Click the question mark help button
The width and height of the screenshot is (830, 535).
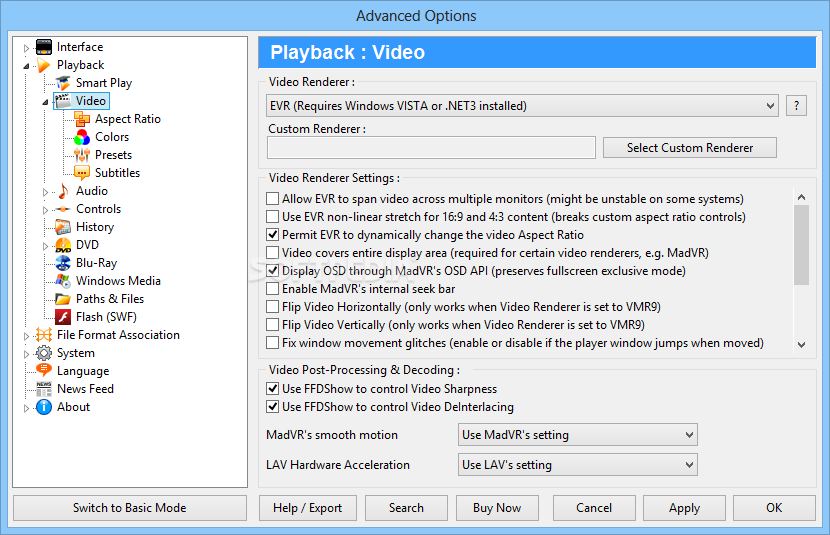tap(797, 106)
